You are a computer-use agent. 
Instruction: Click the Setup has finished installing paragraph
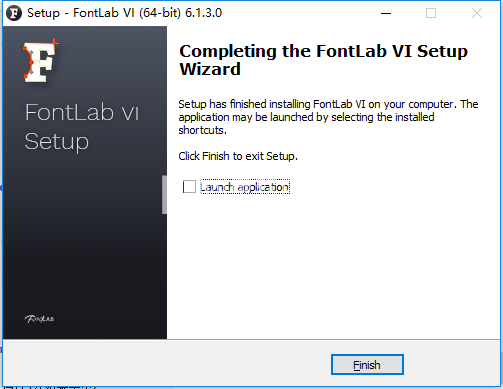(328, 117)
